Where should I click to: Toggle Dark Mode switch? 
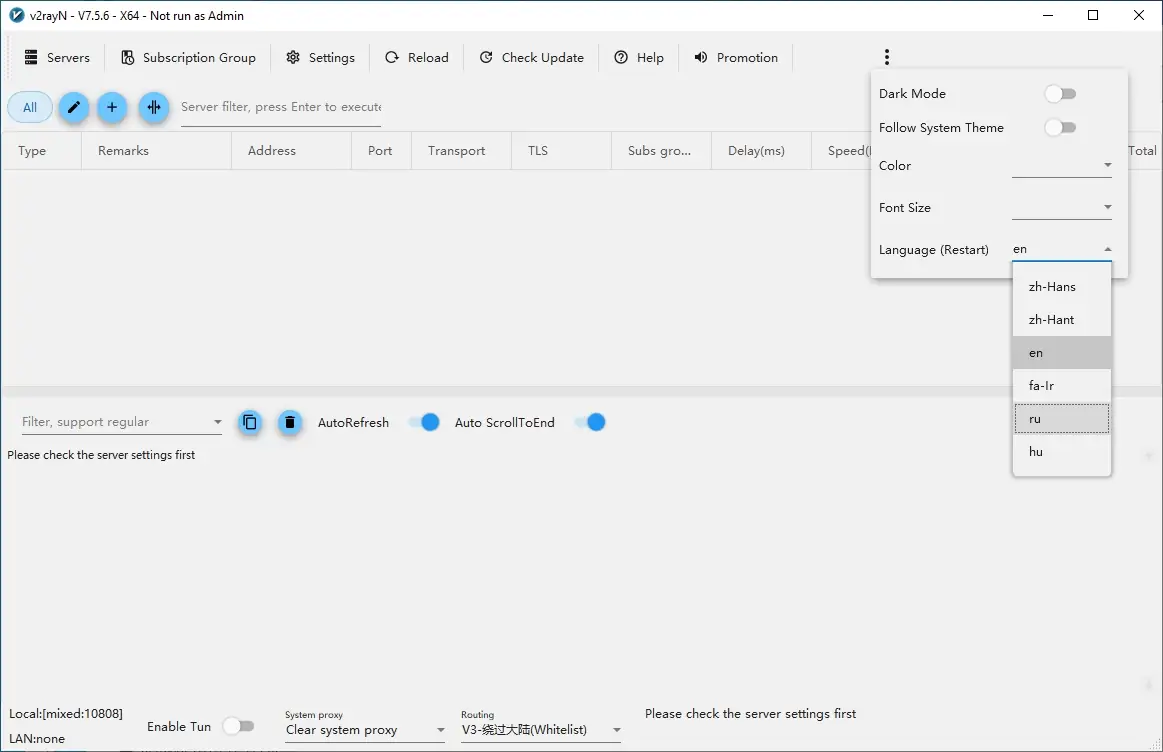(1060, 93)
